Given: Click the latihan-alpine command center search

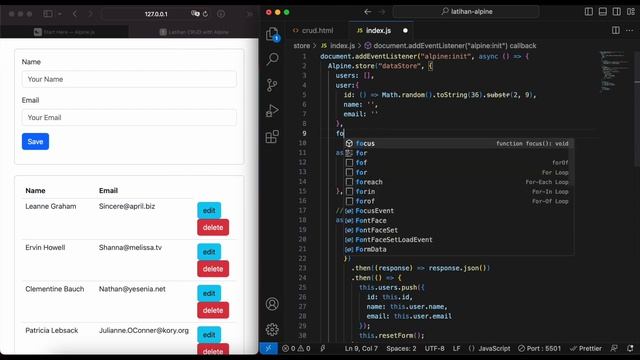Looking at the screenshot, I should 466,12.
